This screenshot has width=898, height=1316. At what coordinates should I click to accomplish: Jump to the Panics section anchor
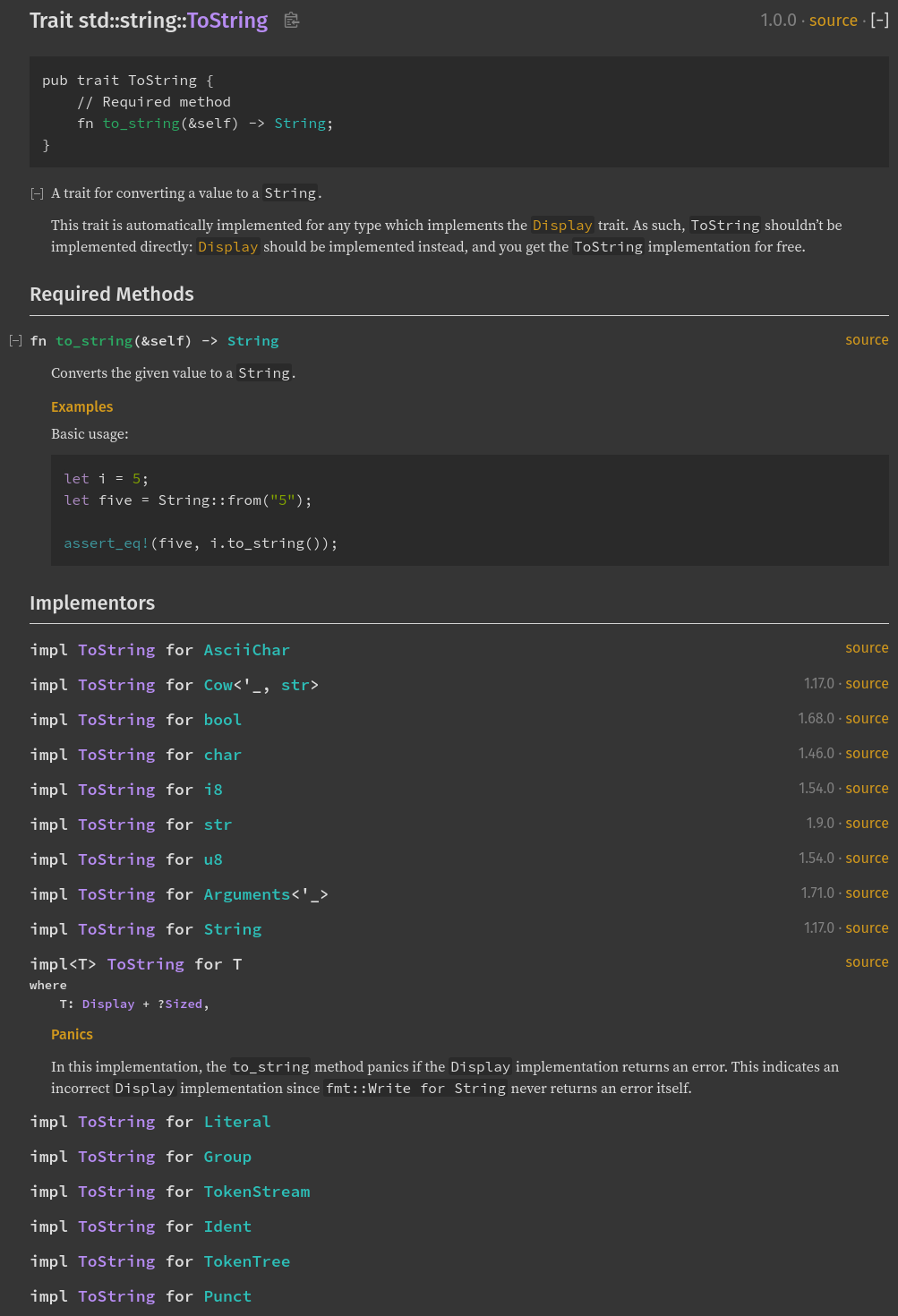(72, 1035)
